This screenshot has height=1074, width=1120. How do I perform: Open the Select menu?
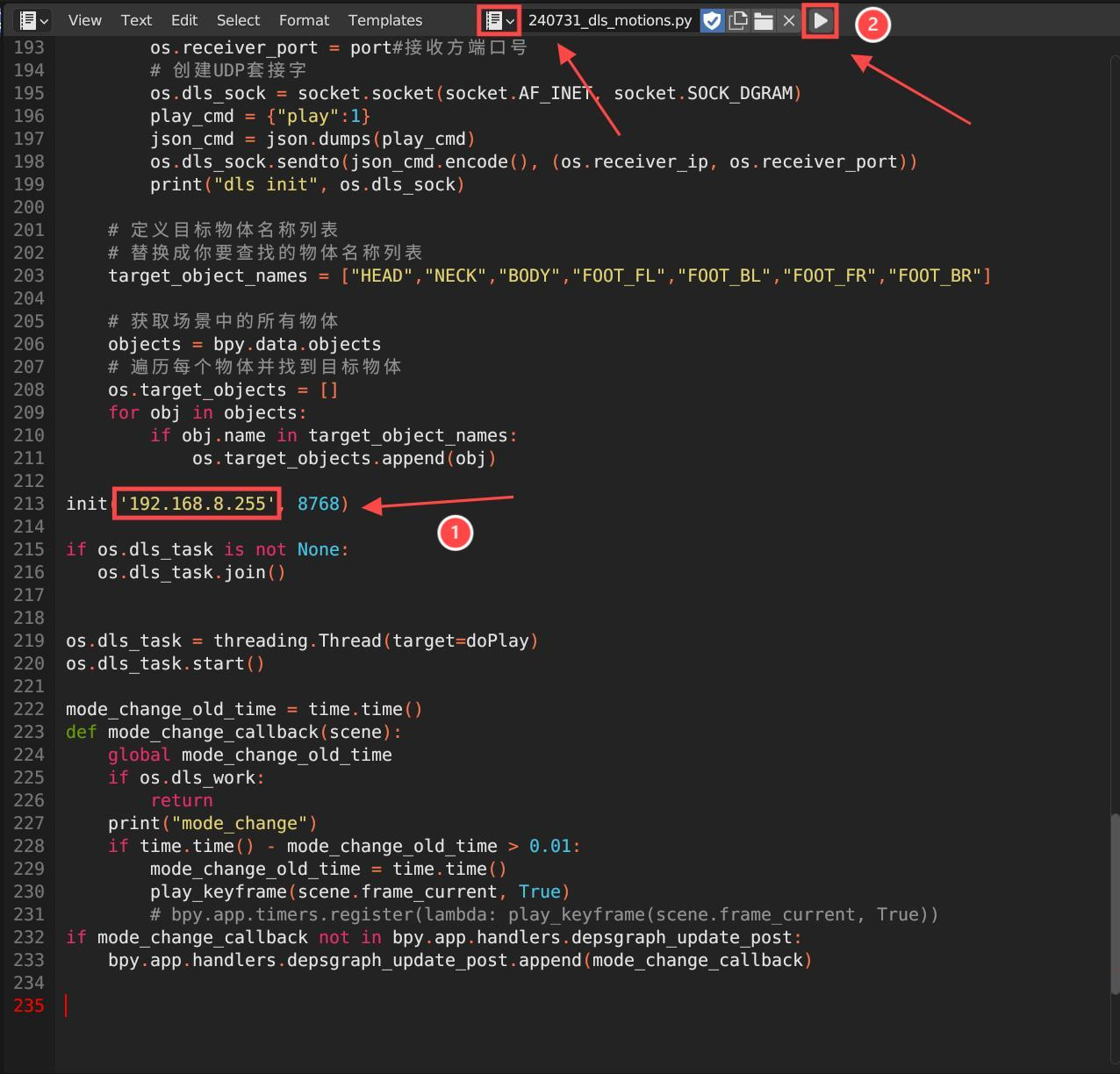(238, 20)
